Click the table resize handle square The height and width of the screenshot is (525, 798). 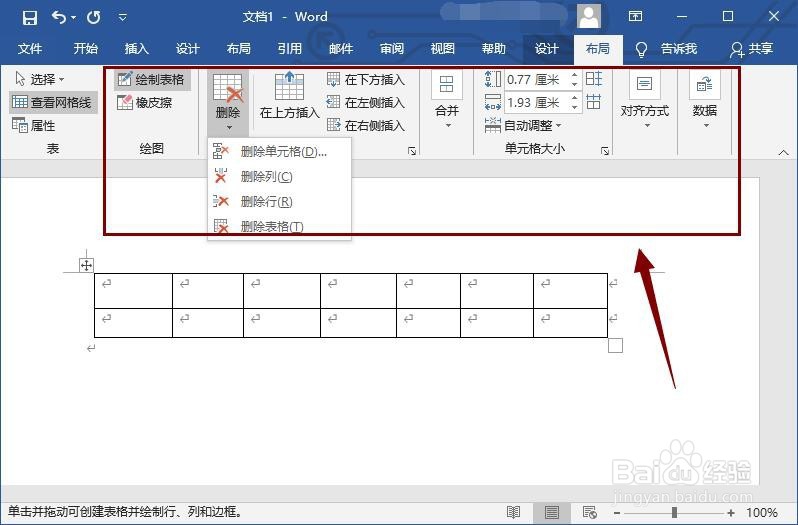615,346
